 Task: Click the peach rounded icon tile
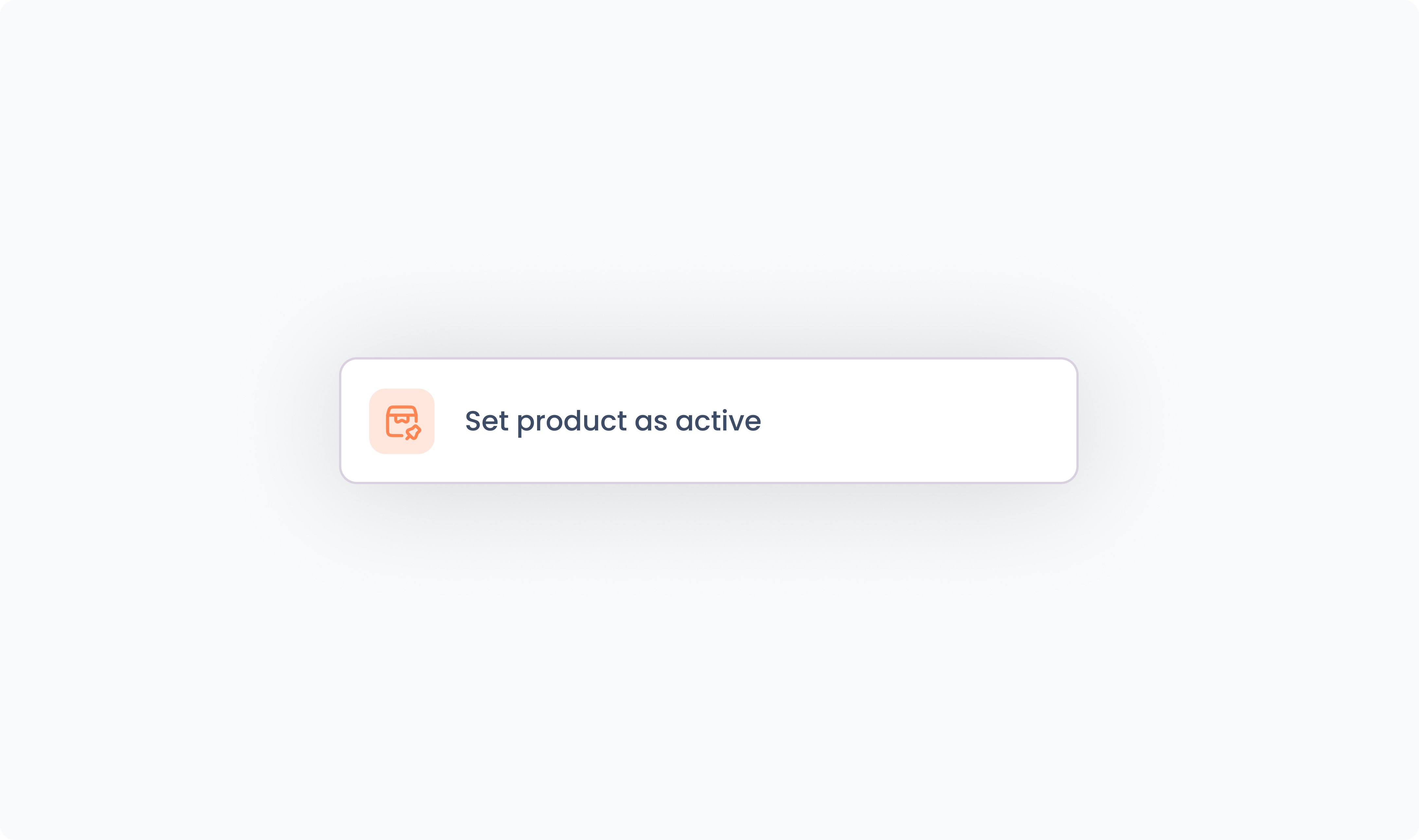tap(402, 421)
